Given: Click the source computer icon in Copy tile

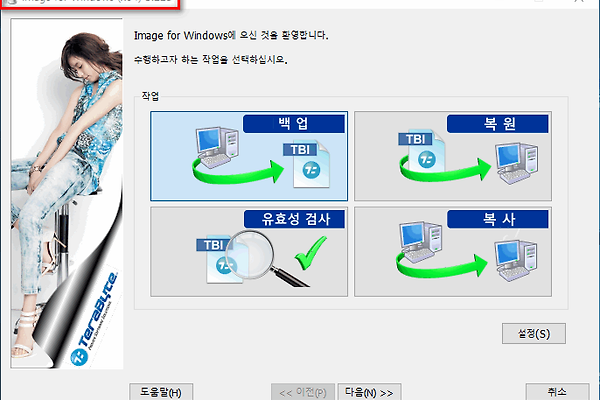Looking at the screenshot, I should pyautogui.click(x=420, y=241).
